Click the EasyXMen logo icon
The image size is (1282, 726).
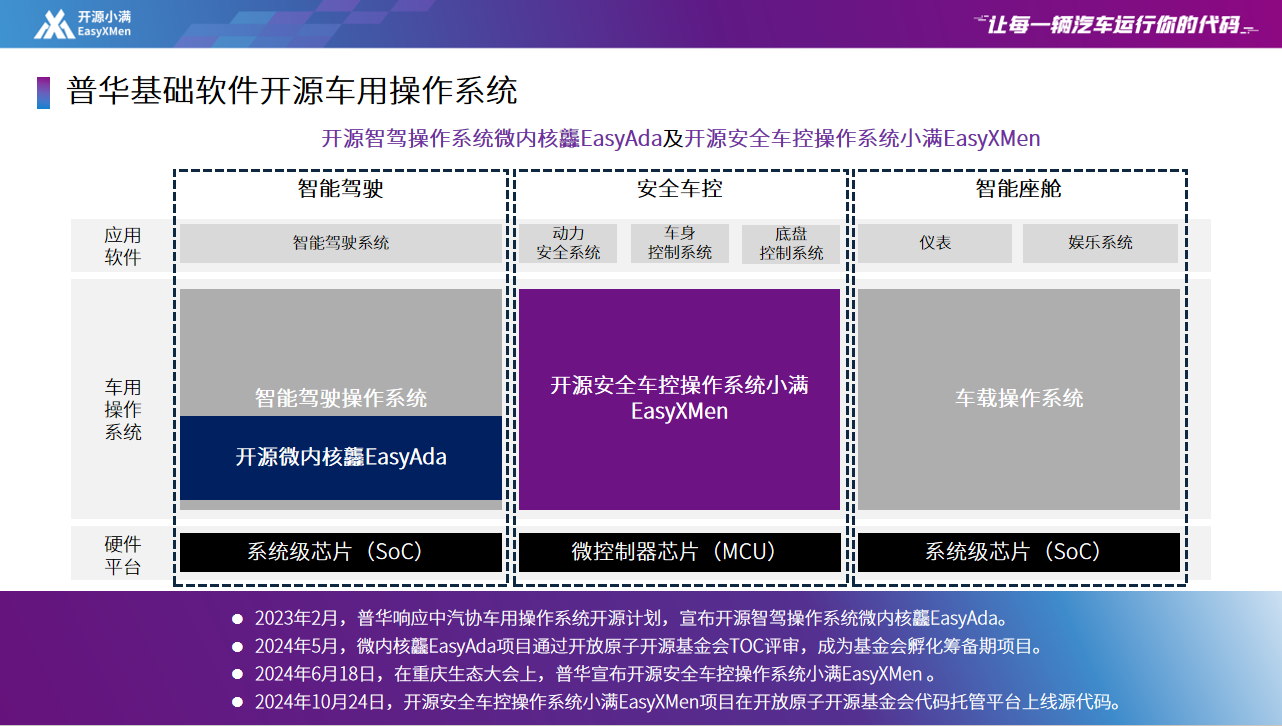click(54, 24)
